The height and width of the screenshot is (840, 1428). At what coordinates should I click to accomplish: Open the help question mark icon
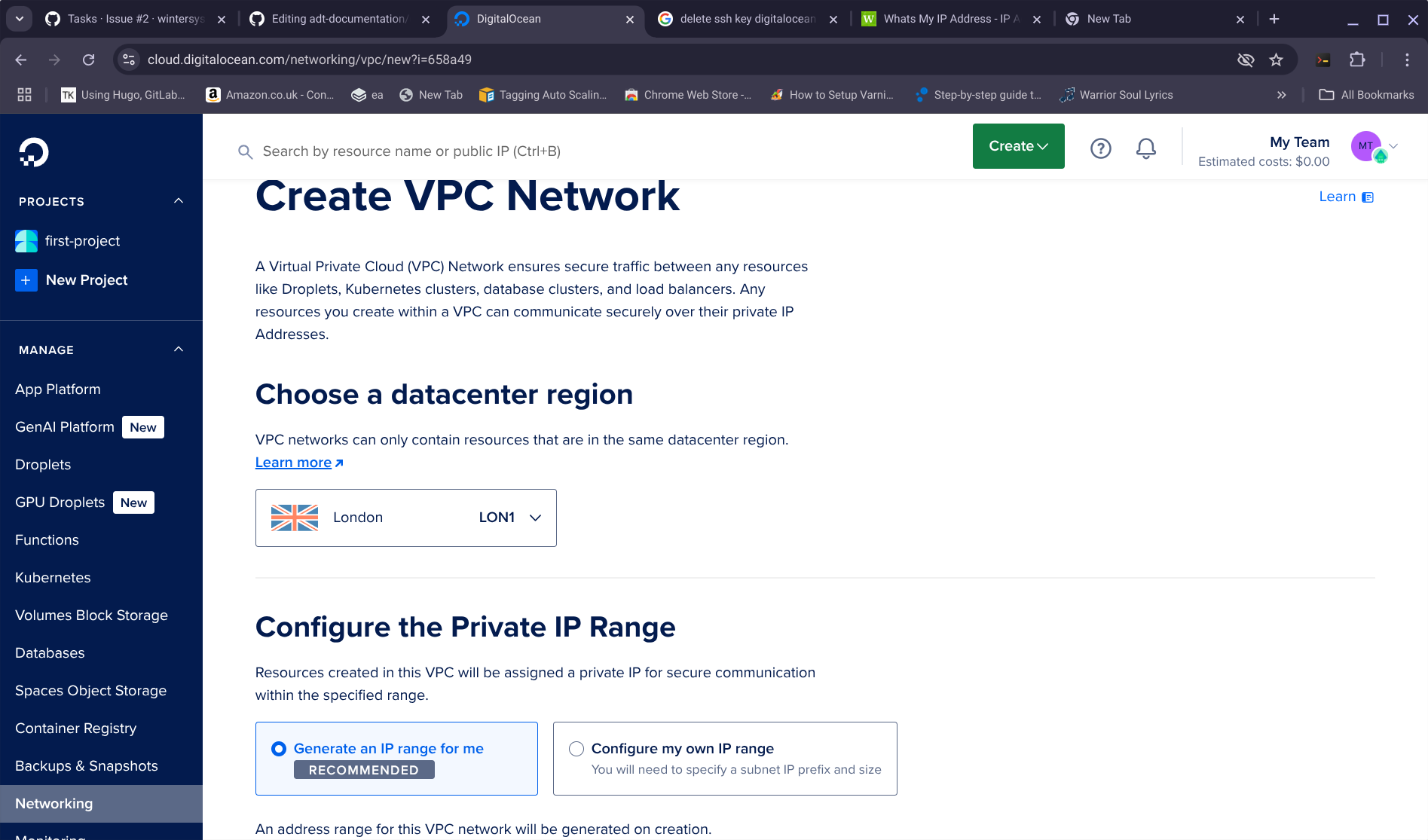1100,148
